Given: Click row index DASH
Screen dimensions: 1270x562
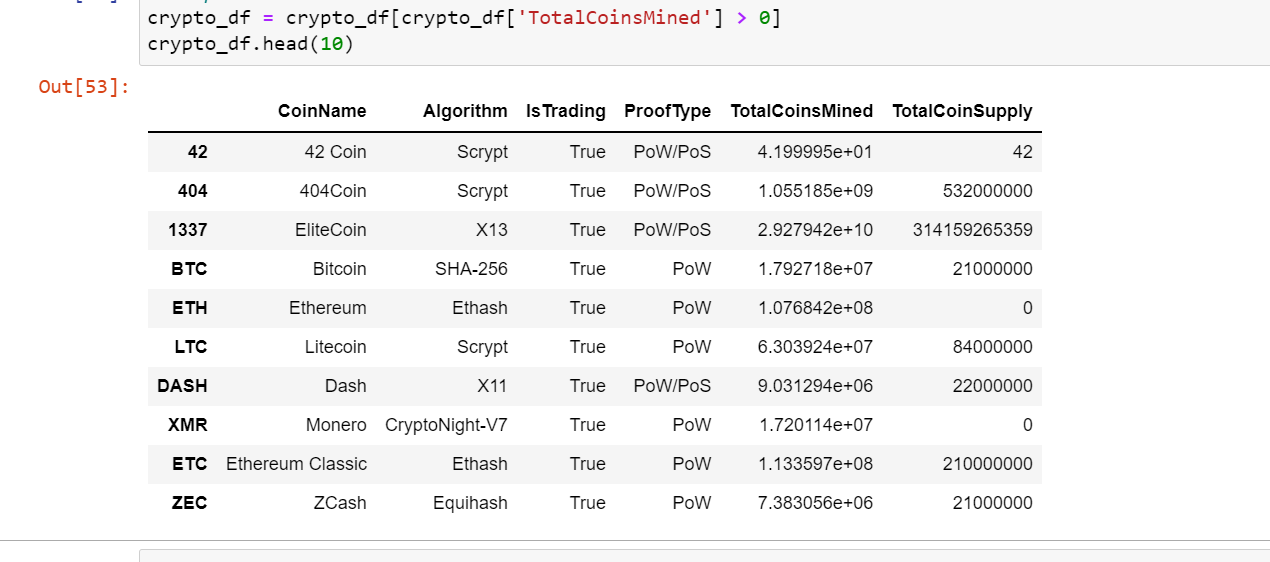Looking at the screenshot, I should tap(182, 386).
